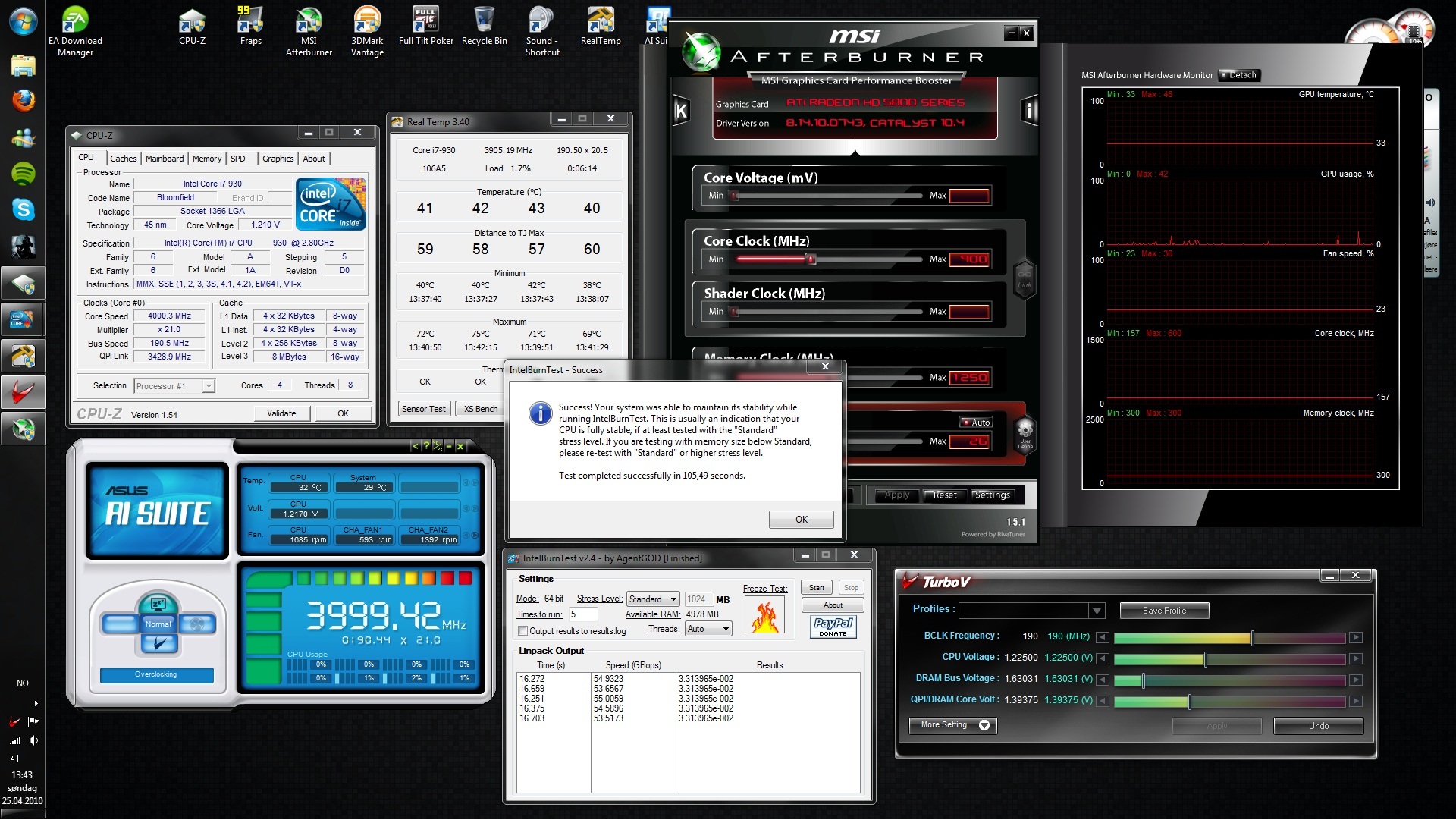Open the MSI Afterburner desktop shortcut
This screenshot has height=820, width=1456.
(x=309, y=31)
